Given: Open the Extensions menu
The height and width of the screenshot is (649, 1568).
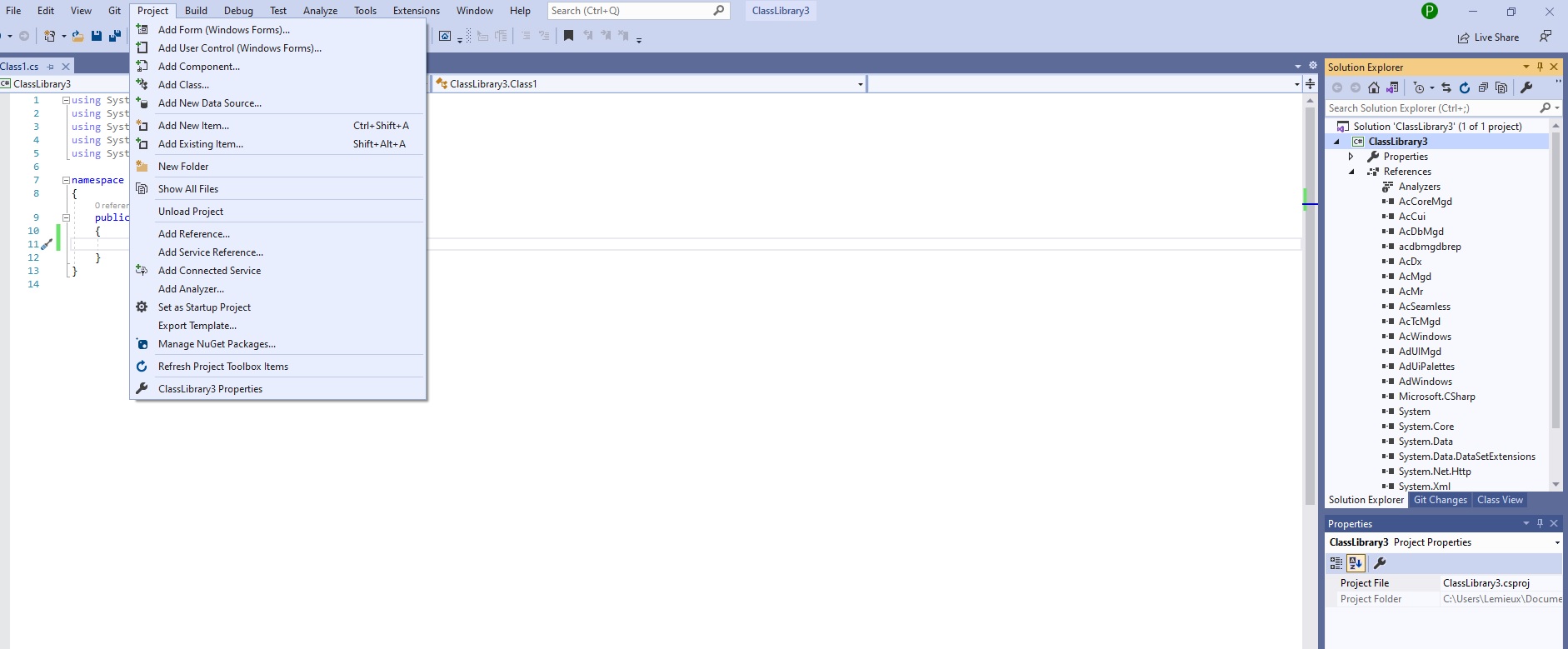Looking at the screenshot, I should (416, 11).
